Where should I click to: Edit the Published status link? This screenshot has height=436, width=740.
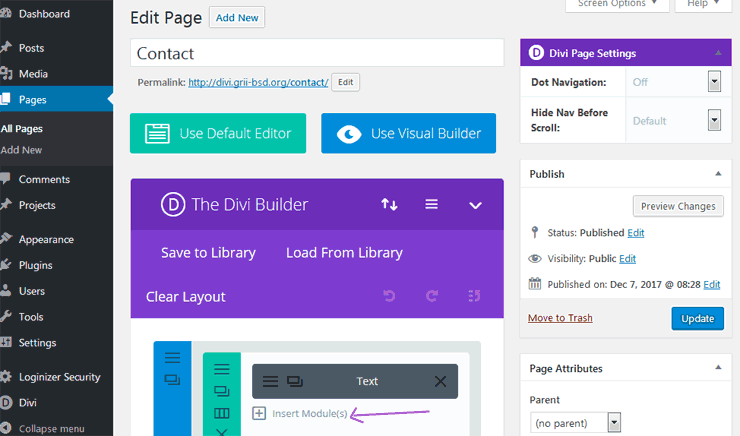point(636,233)
